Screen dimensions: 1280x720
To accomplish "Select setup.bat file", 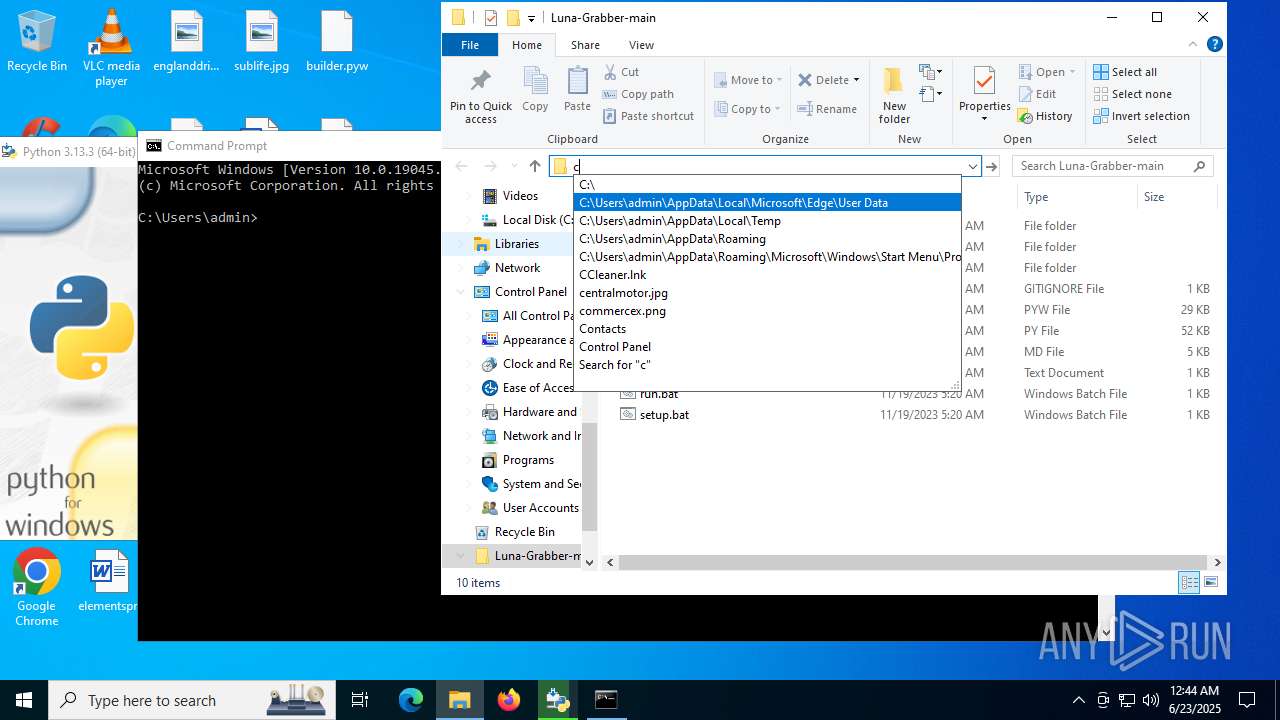I will [x=664, y=415].
